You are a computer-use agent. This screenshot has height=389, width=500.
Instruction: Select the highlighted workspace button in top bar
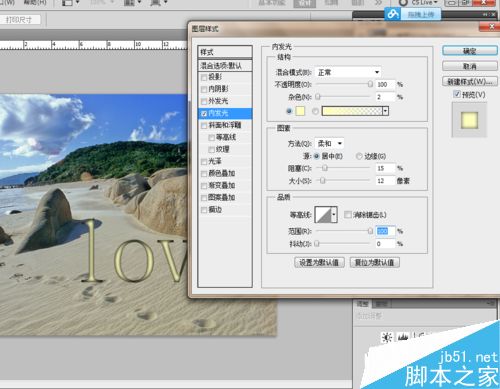305,3
